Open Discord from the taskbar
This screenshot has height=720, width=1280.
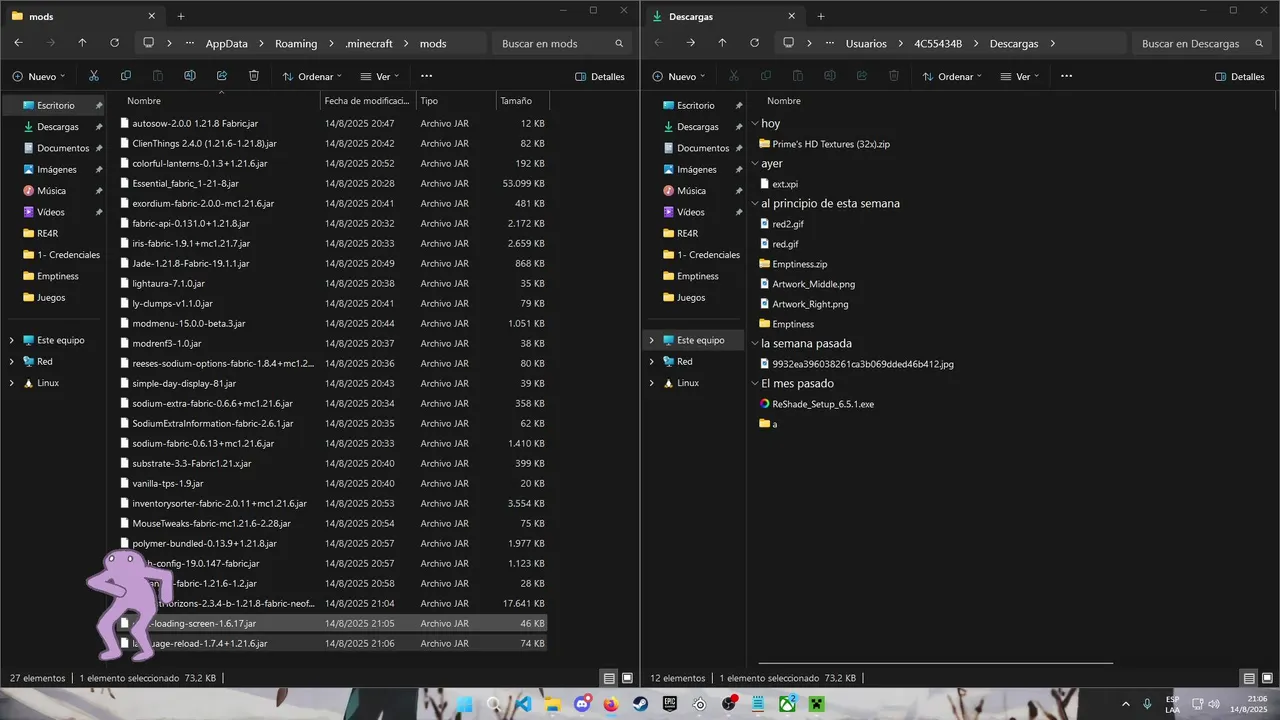582,704
